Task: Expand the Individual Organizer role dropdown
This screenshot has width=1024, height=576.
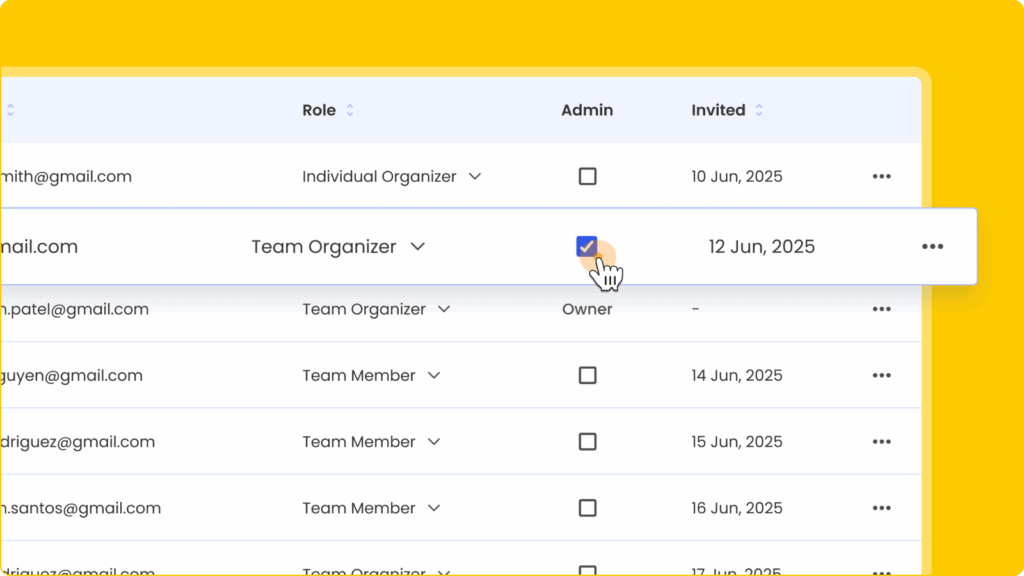Action: tap(475, 176)
